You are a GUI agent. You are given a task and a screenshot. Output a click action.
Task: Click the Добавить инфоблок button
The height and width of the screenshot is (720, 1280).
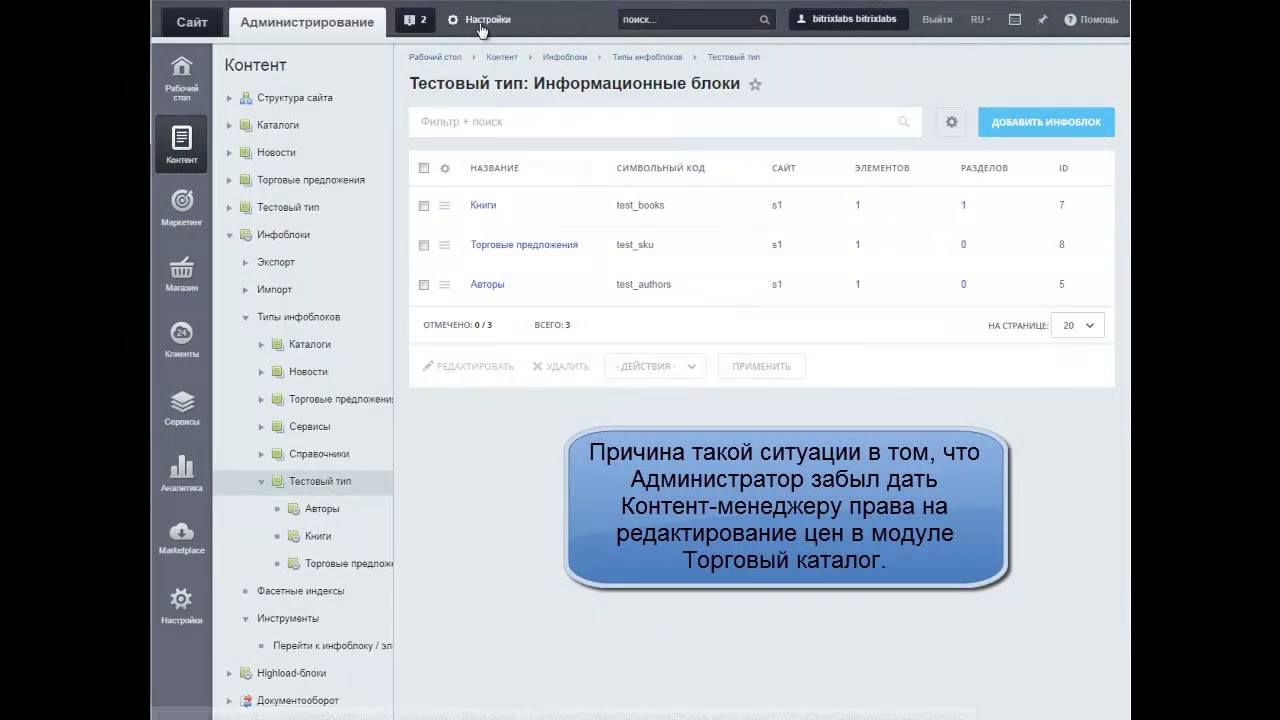click(x=1046, y=122)
